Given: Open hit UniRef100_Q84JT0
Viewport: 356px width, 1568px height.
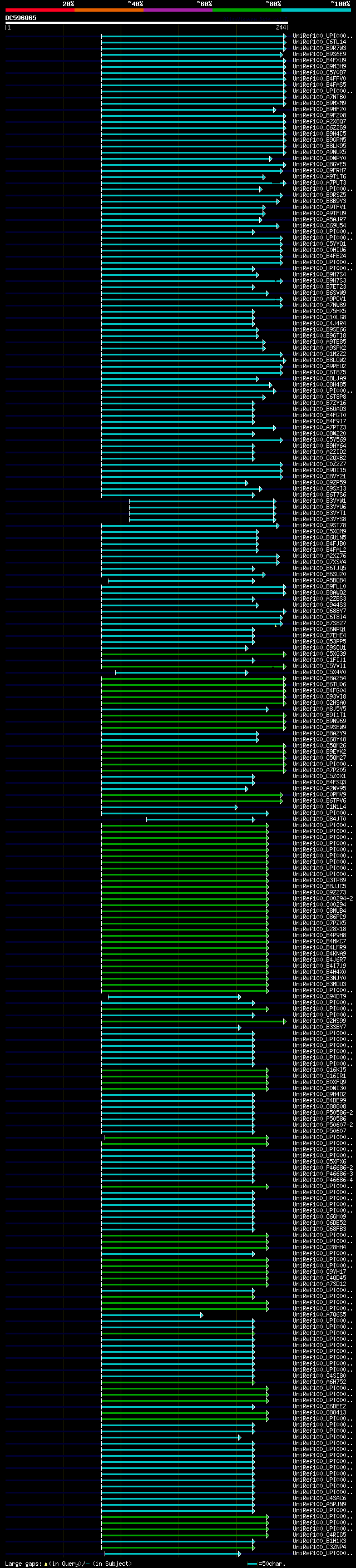Looking at the screenshot, I should (319, 819).
